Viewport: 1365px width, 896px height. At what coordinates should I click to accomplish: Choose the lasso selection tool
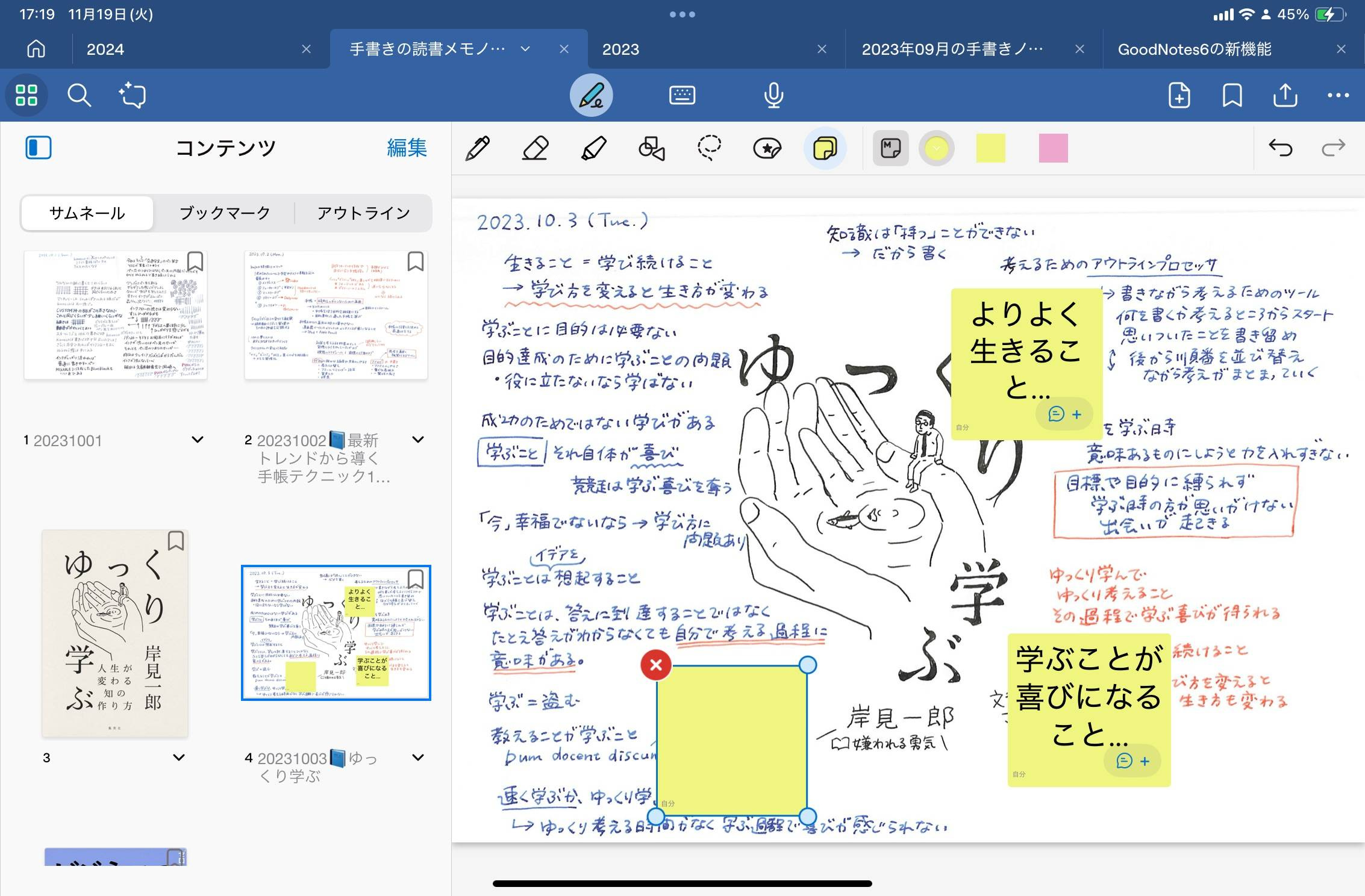pyautogui.click(x=709, y=148)
